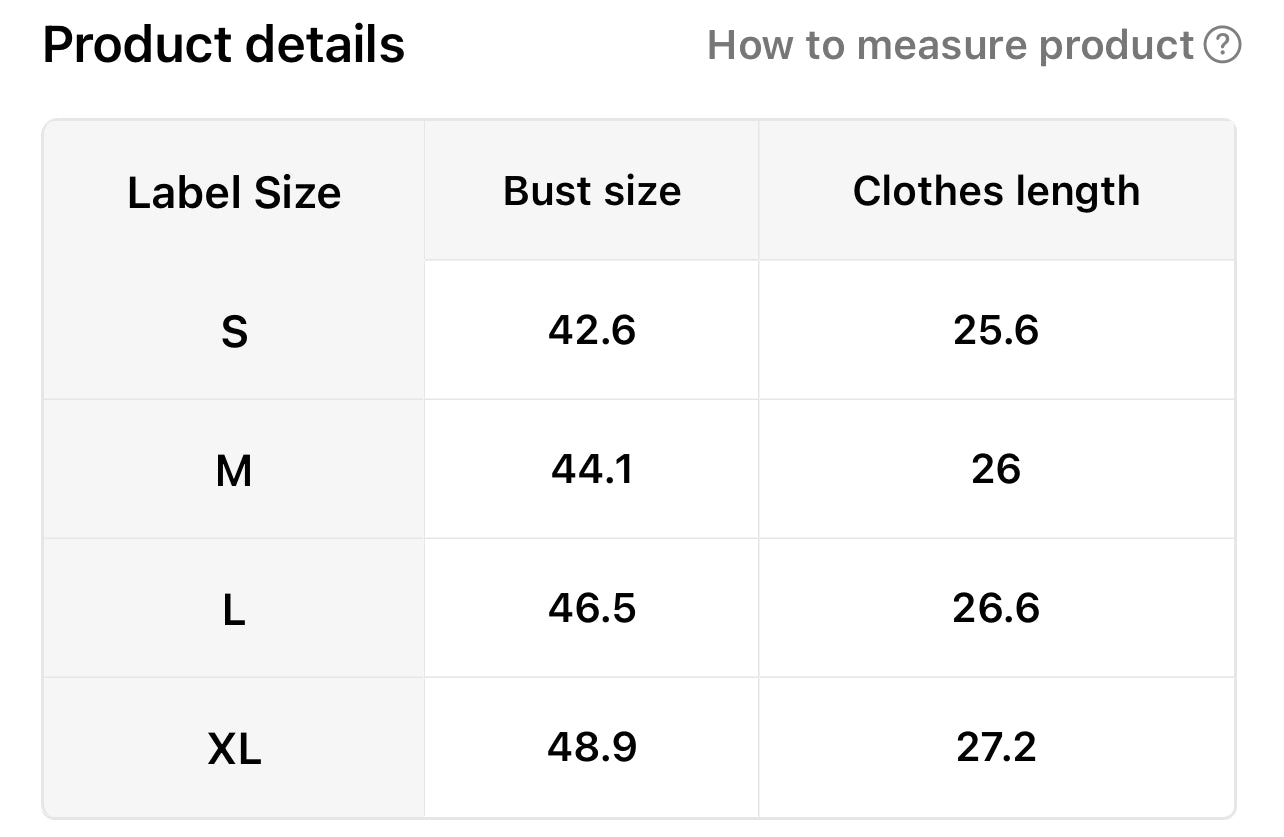The image size is (1284, 837).
Task: Click the question mark help icon
Action: pyautogui.click(x=1222, y=45)
